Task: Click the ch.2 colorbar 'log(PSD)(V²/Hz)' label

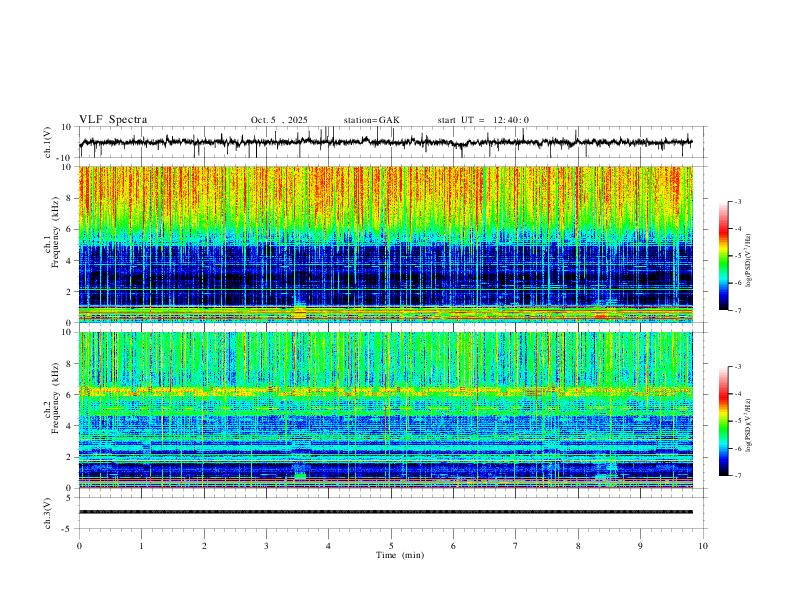Action: click(x=748, y=426)
